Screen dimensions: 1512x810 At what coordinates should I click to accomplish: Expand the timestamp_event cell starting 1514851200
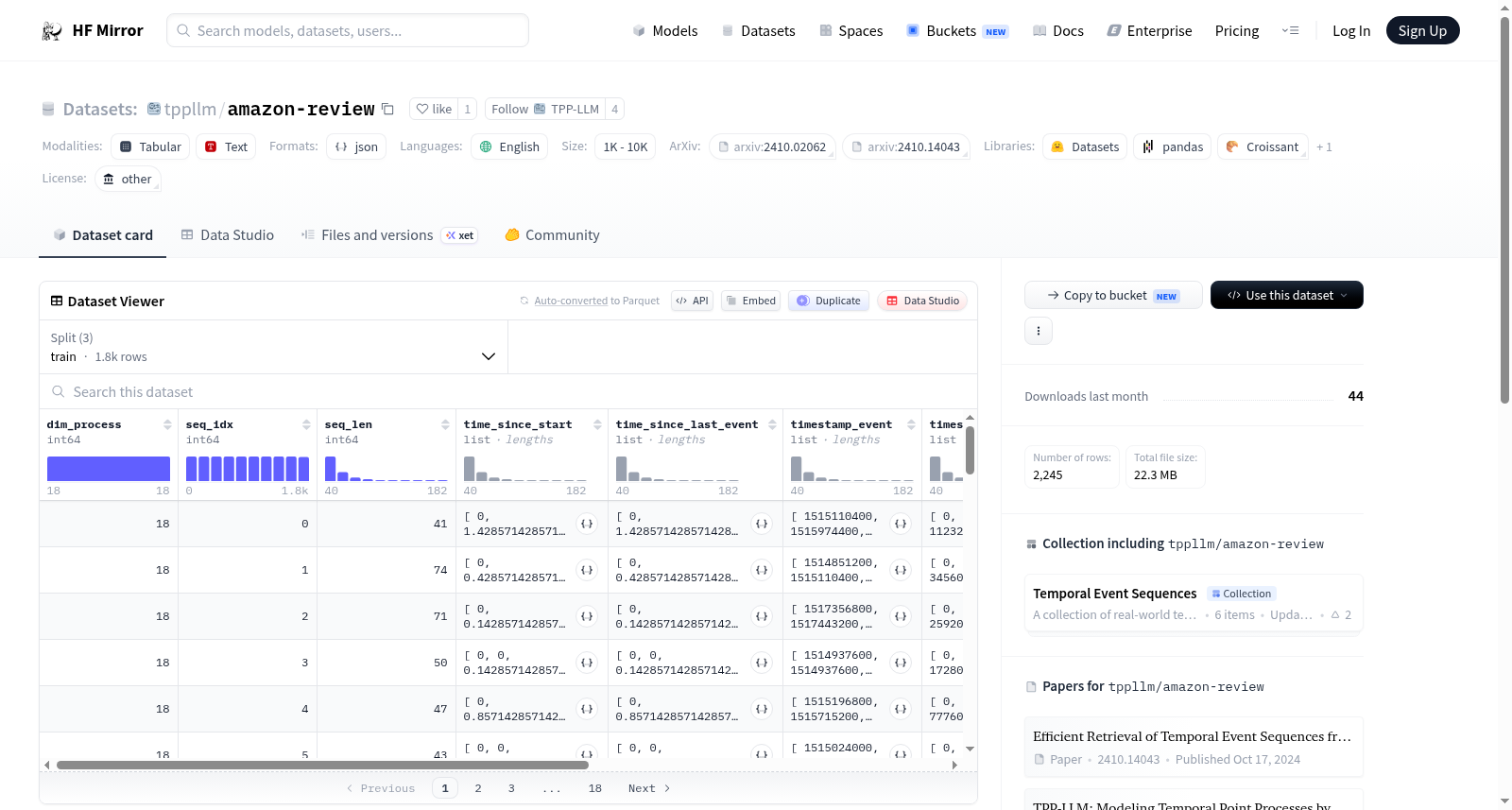[x=901, y=570]
